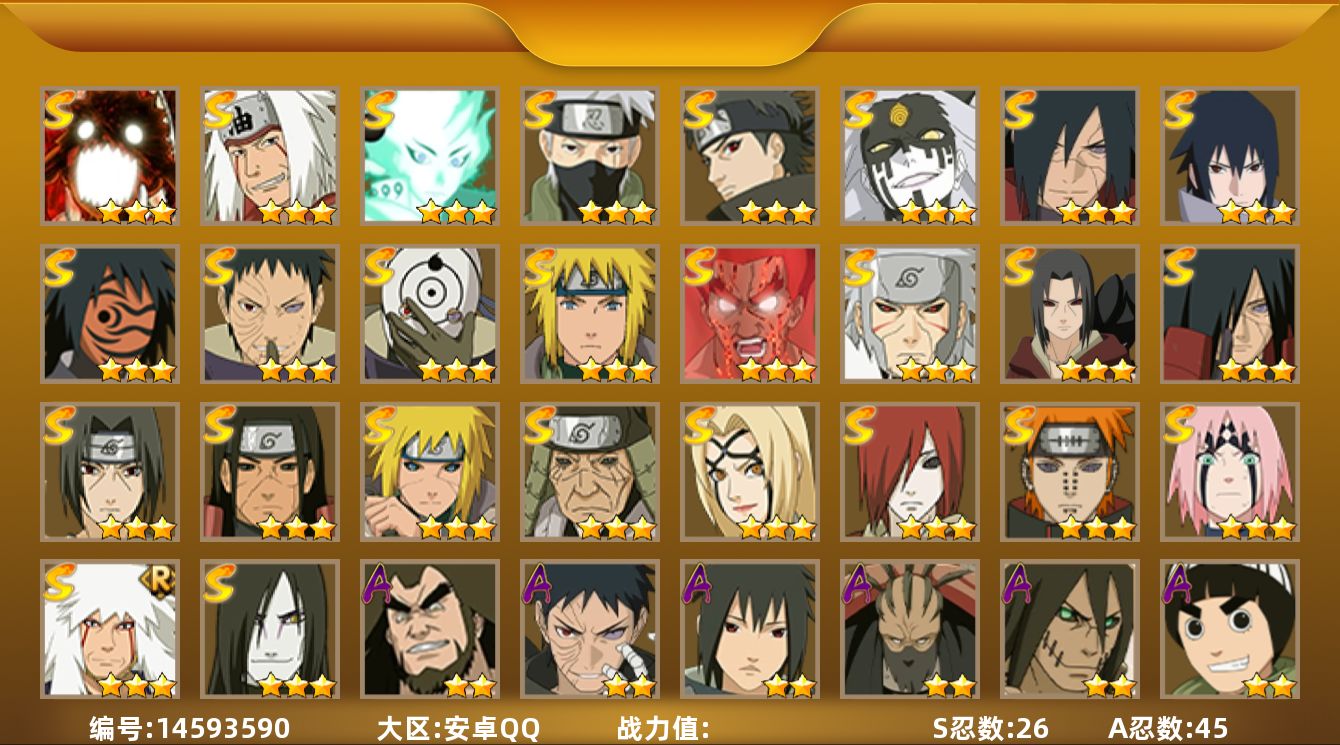The width and height of the screenshot is (1340, 745).
Task: Pick A-rank Kakuzu with green eyes
Action: 1069,629
